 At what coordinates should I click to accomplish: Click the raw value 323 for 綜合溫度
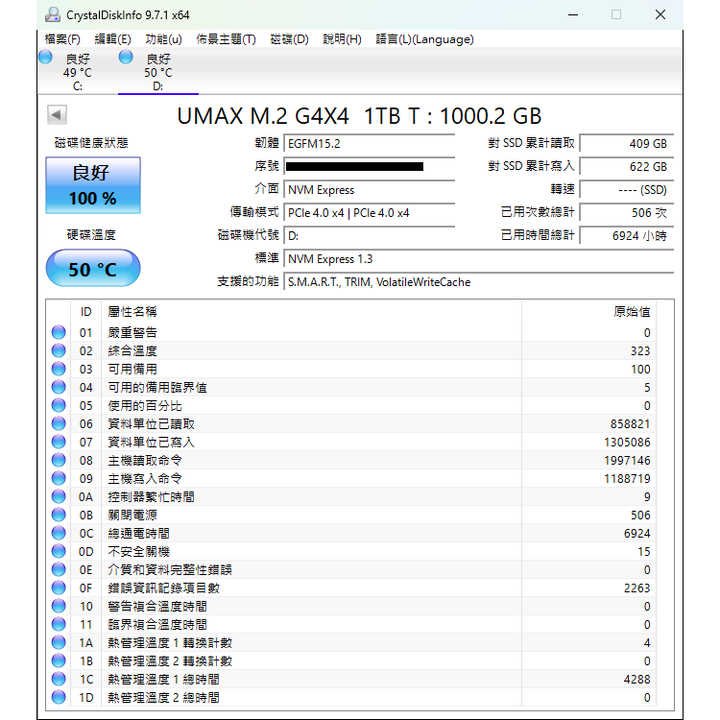(x=640, y=351)
